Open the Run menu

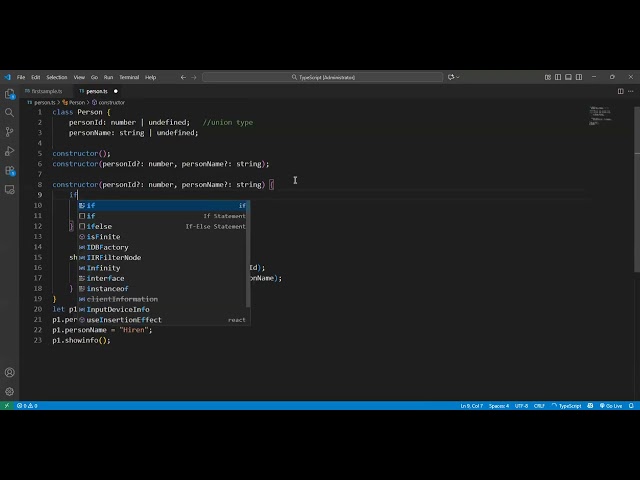[x=108, y=77]
